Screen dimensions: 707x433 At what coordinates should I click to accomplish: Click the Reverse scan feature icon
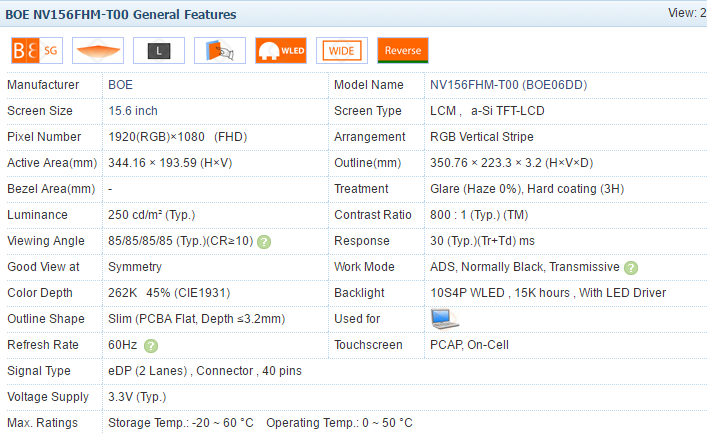(403, 51)
